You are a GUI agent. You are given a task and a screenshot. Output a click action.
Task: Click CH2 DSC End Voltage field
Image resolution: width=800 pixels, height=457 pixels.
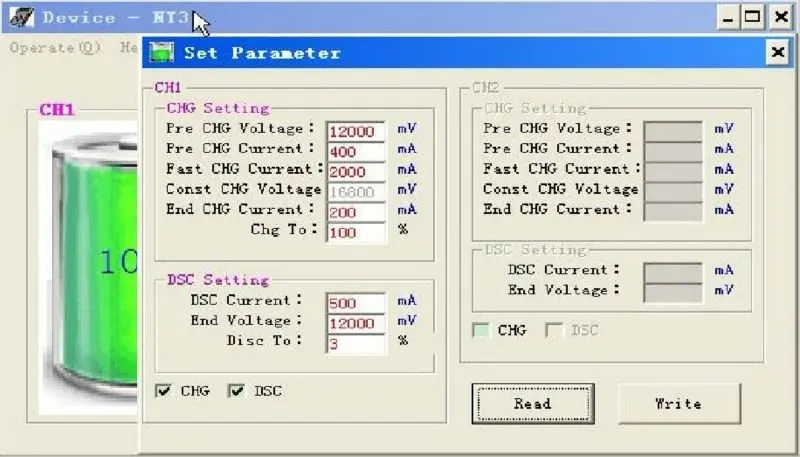tap(673, 293)
